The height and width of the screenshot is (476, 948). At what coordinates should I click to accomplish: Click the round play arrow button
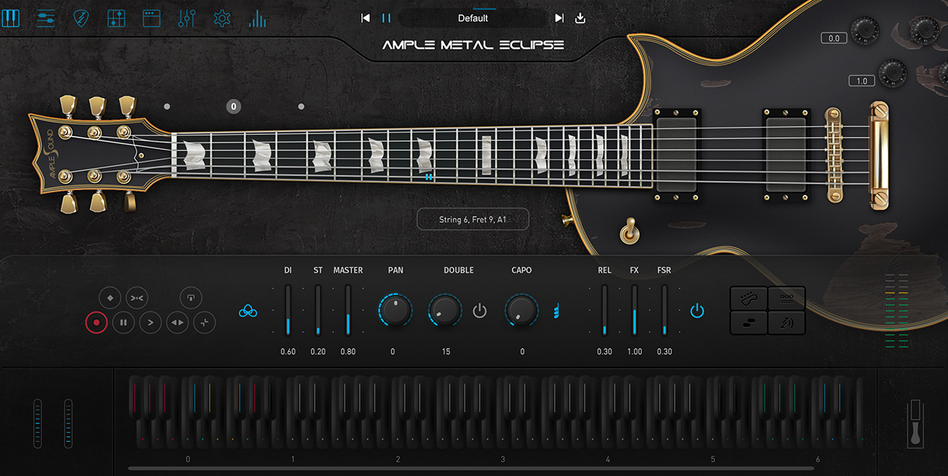tap(151, 322)
